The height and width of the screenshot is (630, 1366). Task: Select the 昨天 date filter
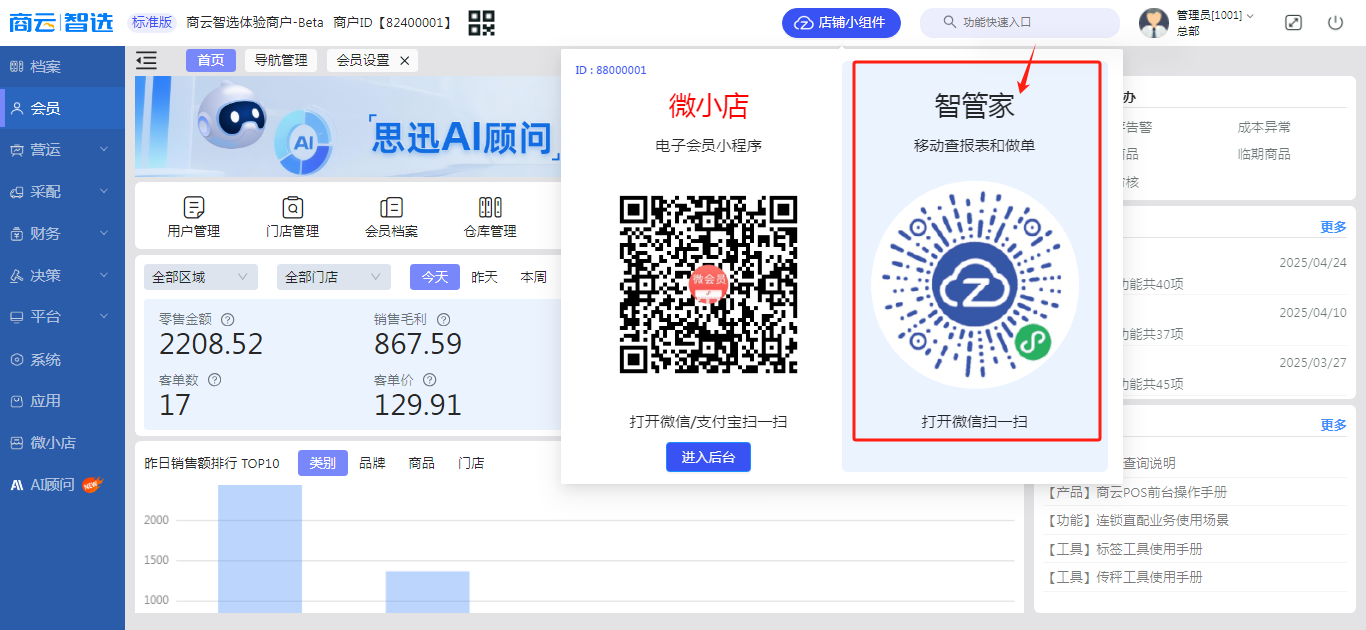pos(485,277)
